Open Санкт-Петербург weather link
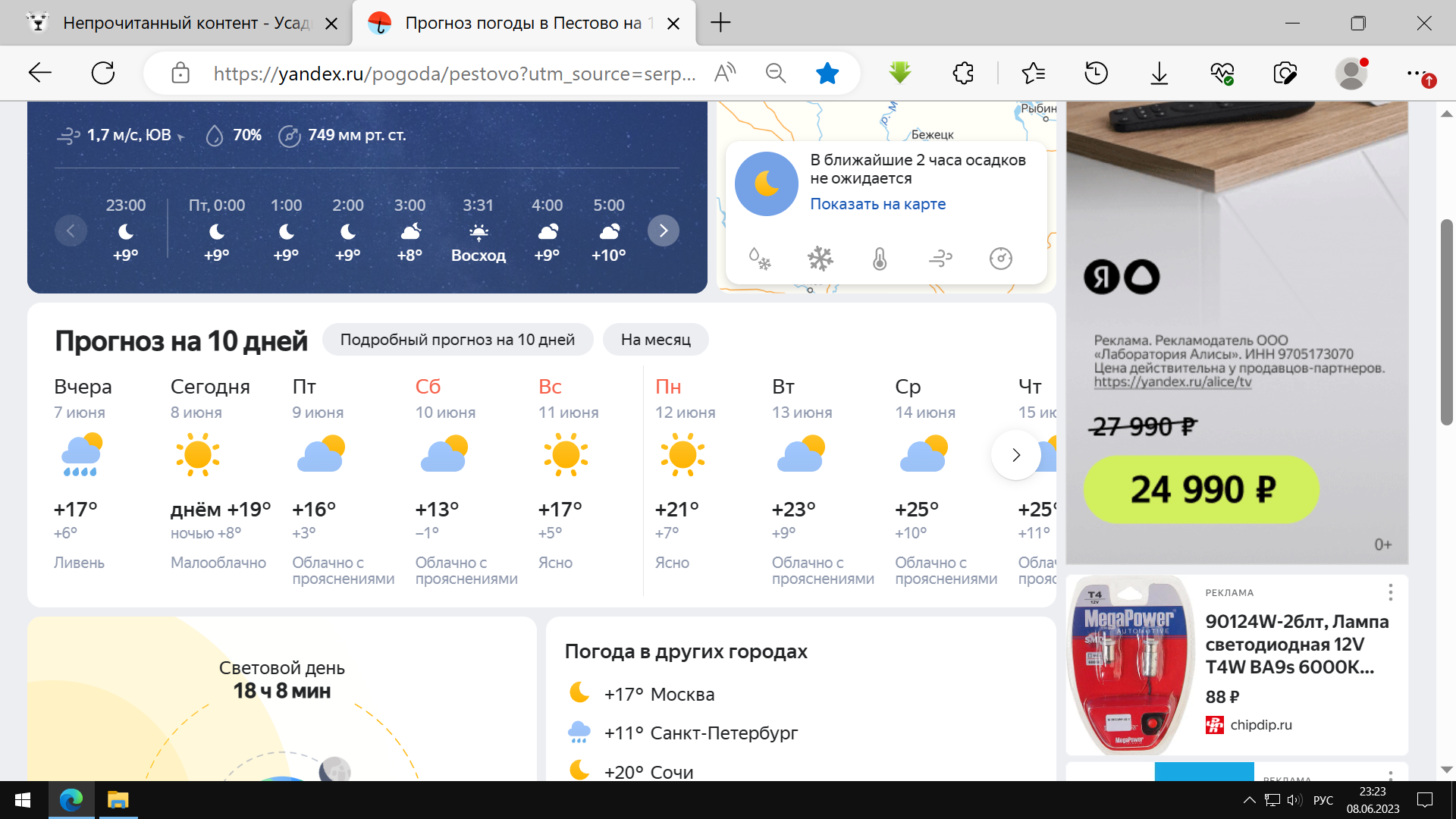 [x=701, y=733]
